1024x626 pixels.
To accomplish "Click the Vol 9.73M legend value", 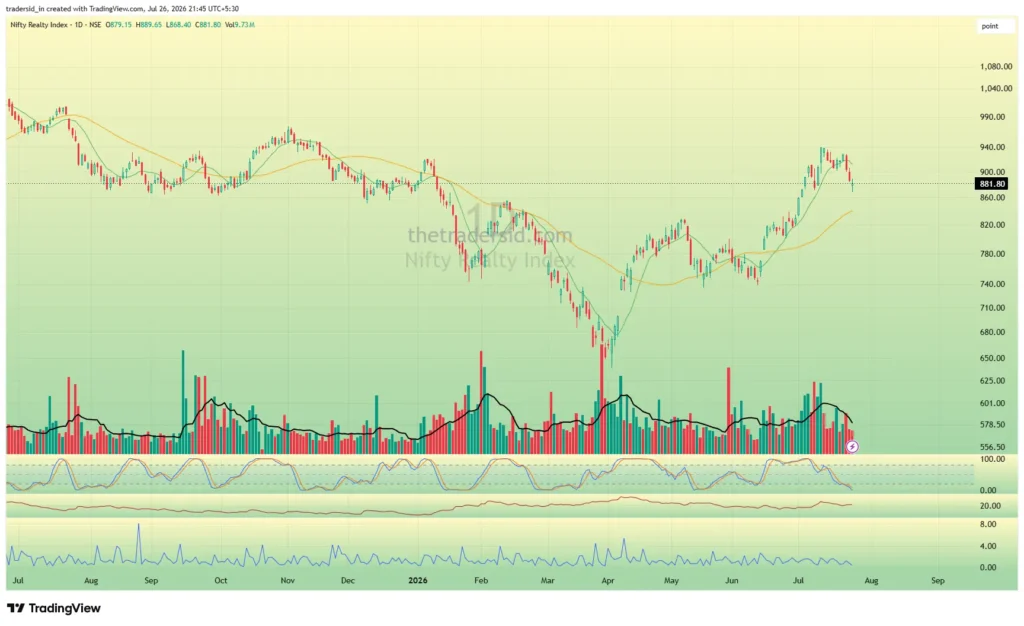I will click(x=240, y=25).
